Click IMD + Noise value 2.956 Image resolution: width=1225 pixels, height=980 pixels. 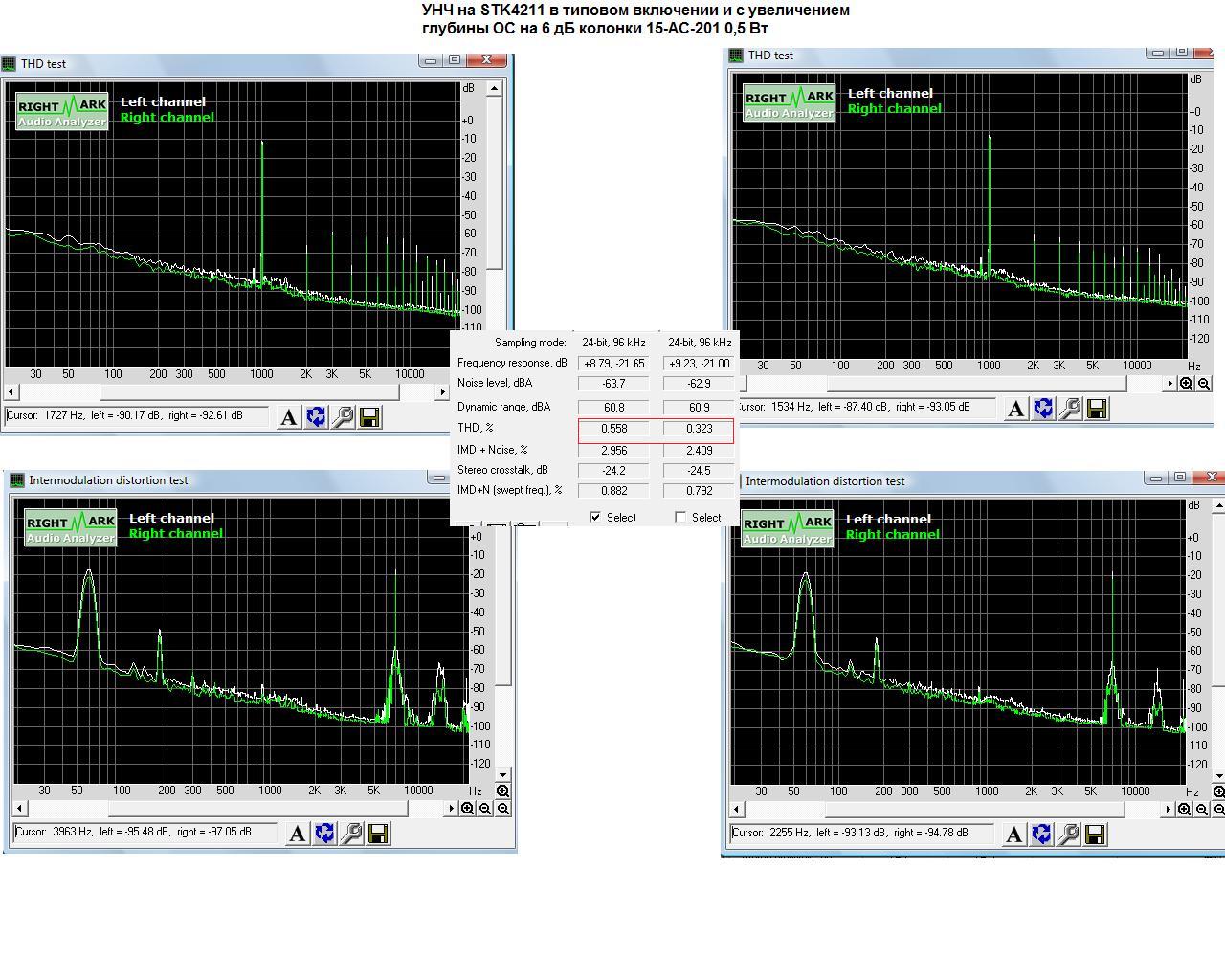[x=614, y=451]
